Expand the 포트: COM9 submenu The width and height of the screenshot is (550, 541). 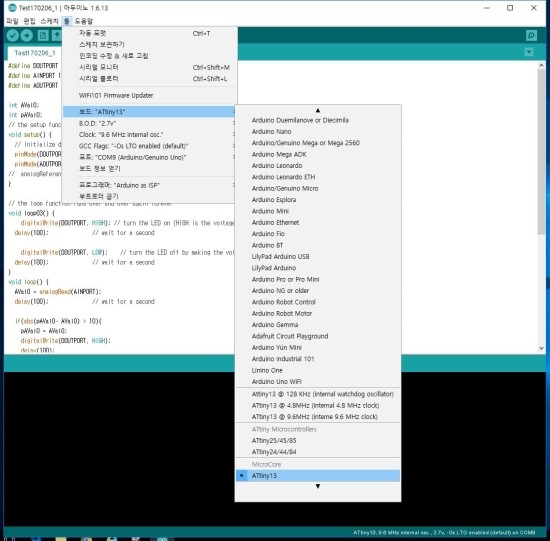point(150,157)
